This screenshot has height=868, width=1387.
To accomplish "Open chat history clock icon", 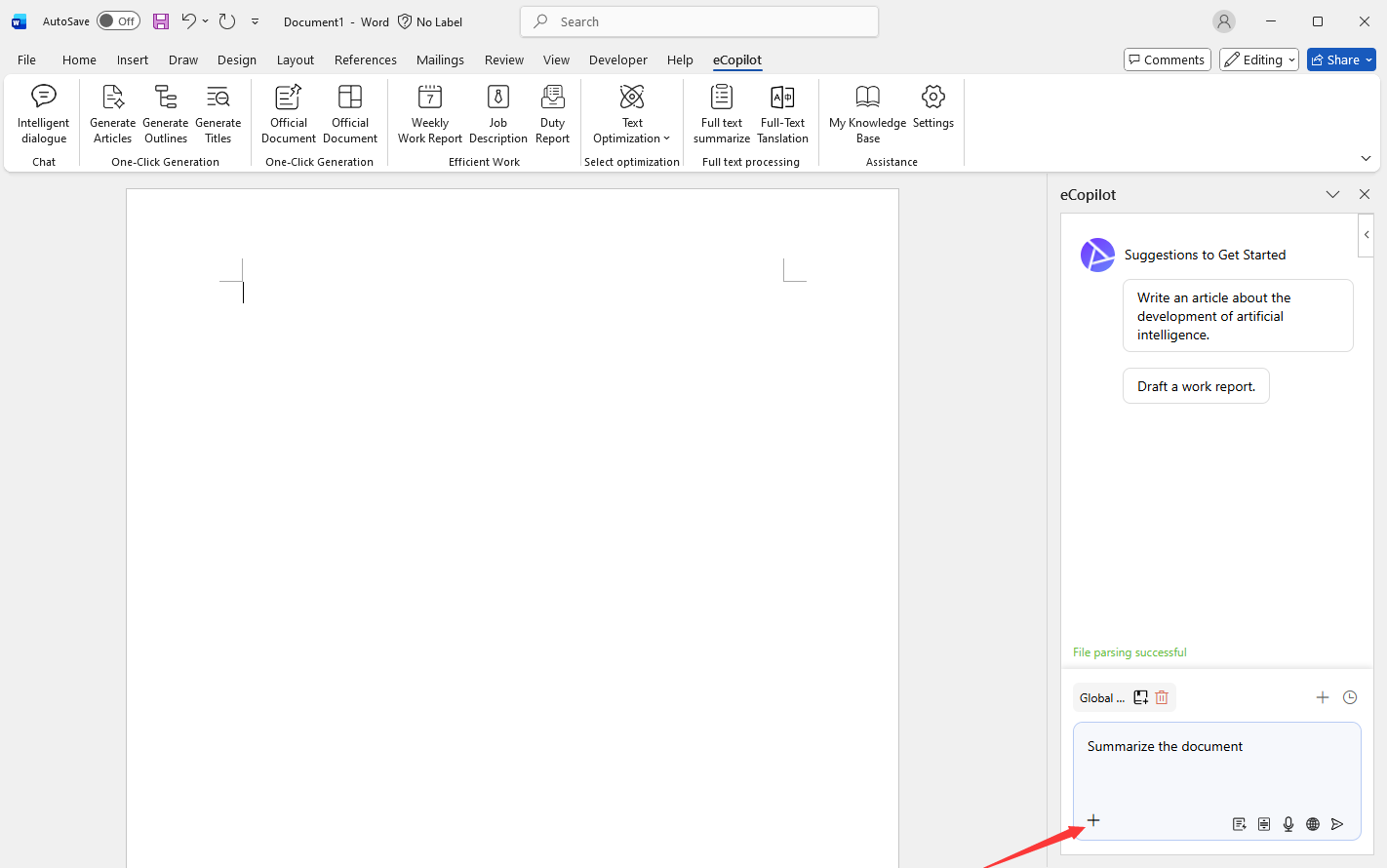I will (1350, 697).
